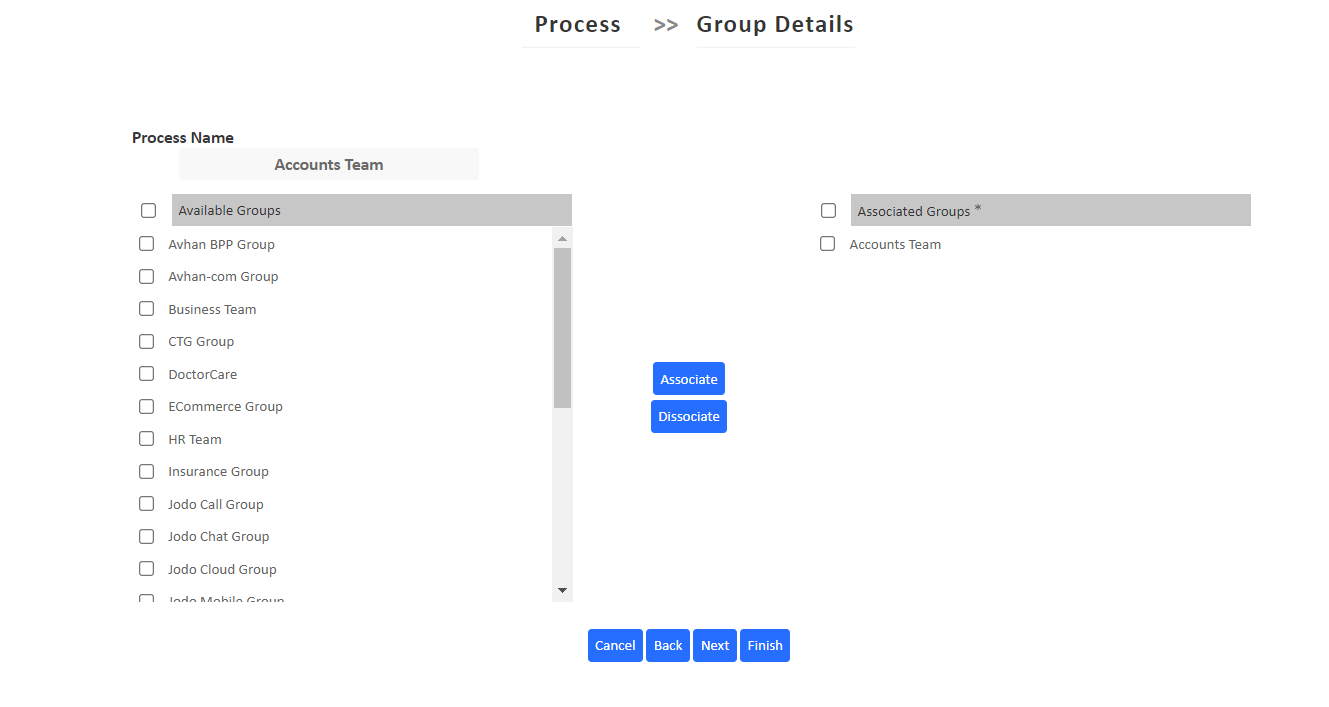Go back using the Back button
This screenshot has height=707, width=1329.
pos(667,645)
